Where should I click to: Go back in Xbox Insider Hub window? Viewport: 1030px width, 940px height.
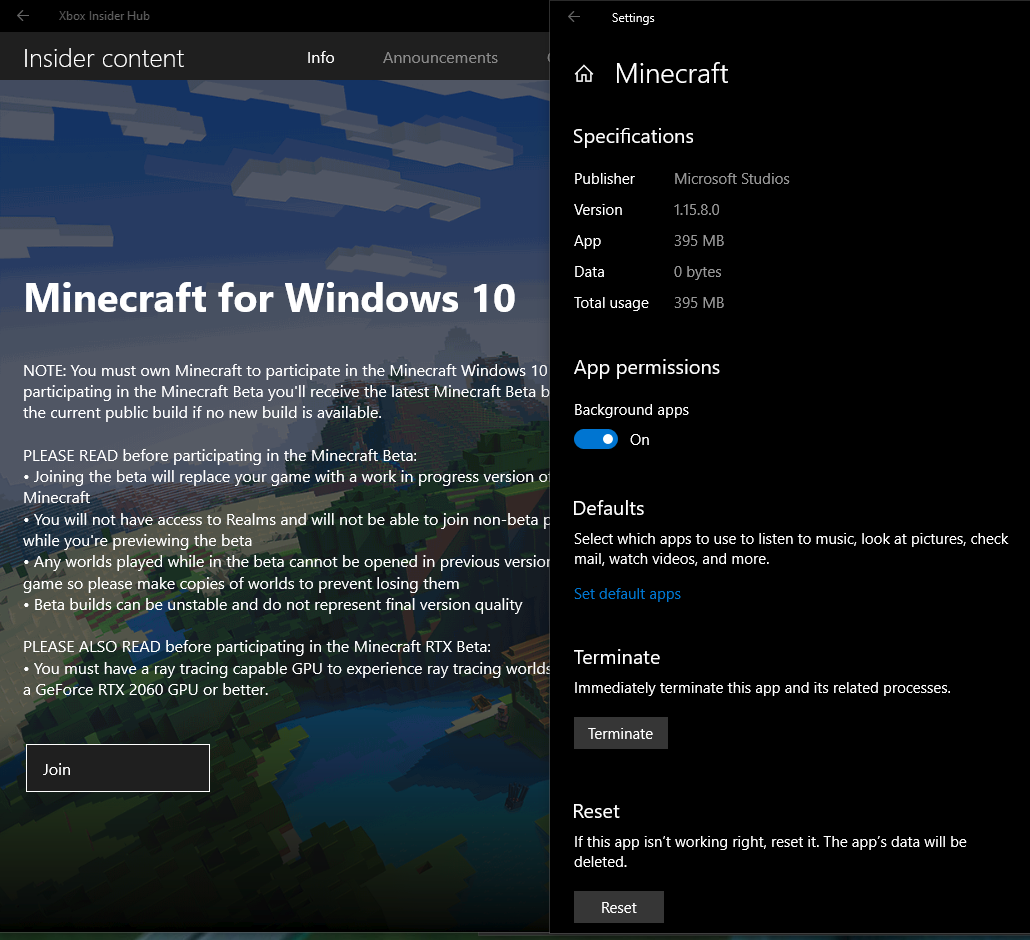tap(23, 16)
